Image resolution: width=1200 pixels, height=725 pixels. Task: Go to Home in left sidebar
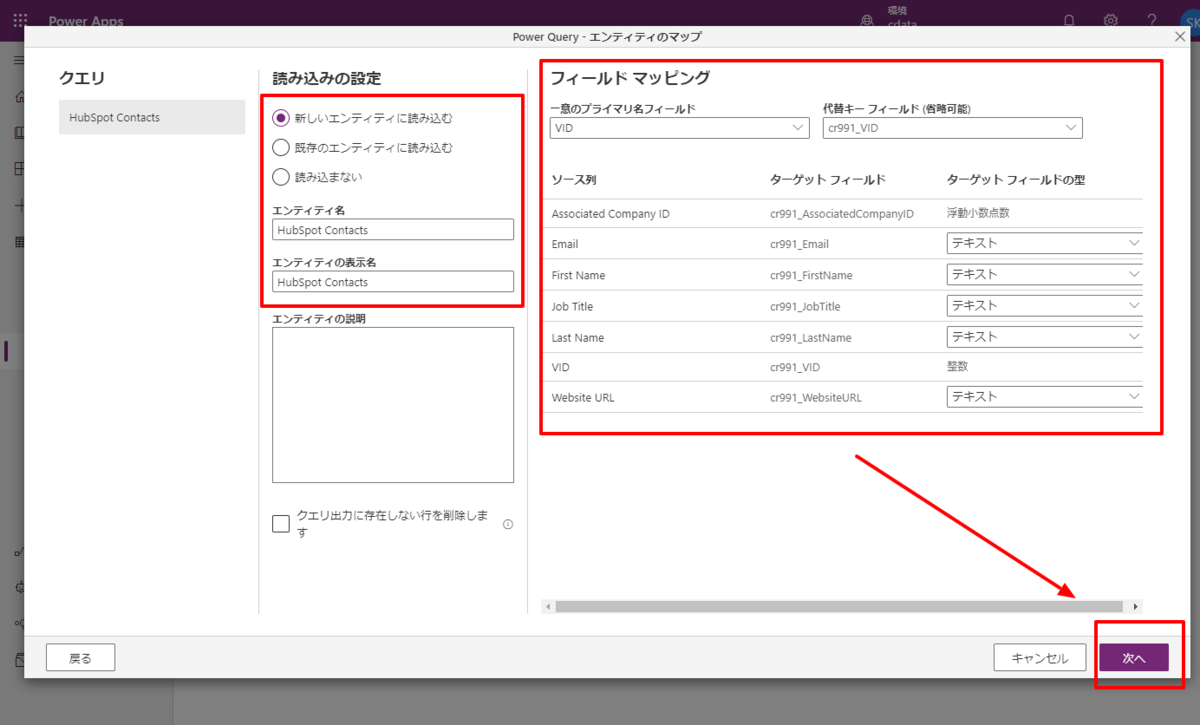click(x=18, y=97)
